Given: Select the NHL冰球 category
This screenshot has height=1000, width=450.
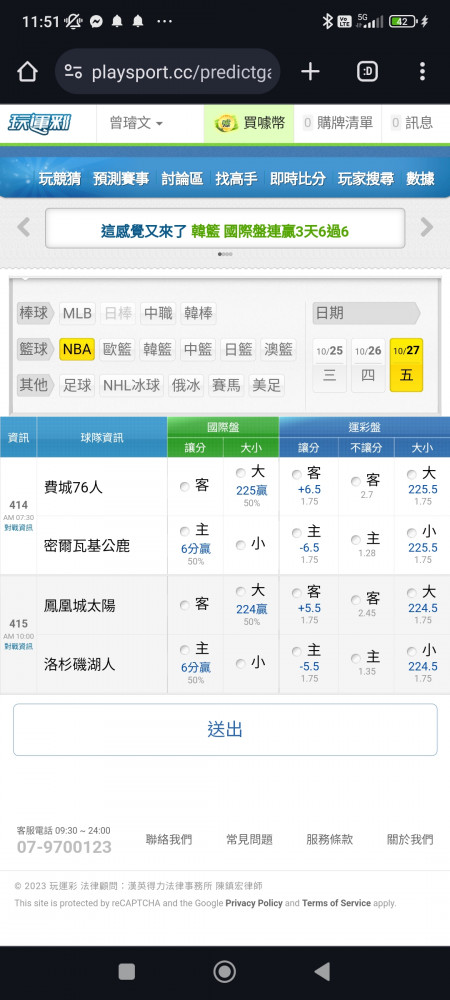Looking at the screenshot, I should click(x=131, y=385).
